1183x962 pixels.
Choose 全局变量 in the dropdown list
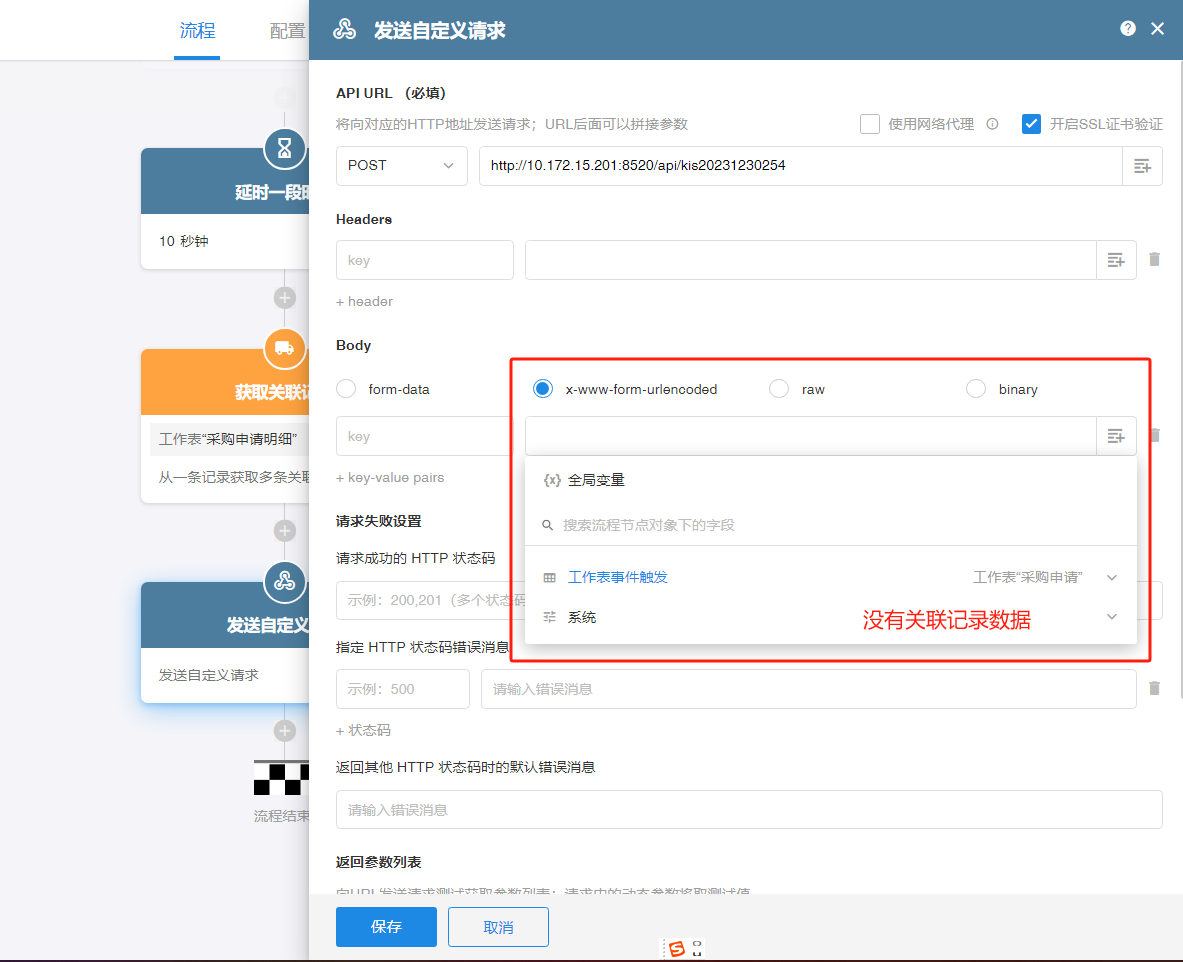[596, 480]
